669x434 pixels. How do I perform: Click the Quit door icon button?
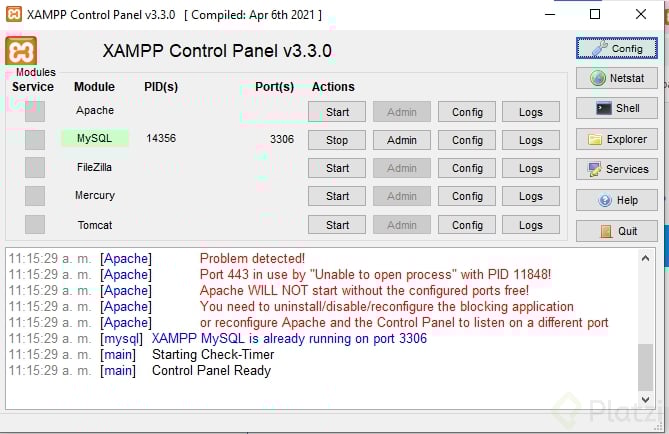[x=617, y=231]
